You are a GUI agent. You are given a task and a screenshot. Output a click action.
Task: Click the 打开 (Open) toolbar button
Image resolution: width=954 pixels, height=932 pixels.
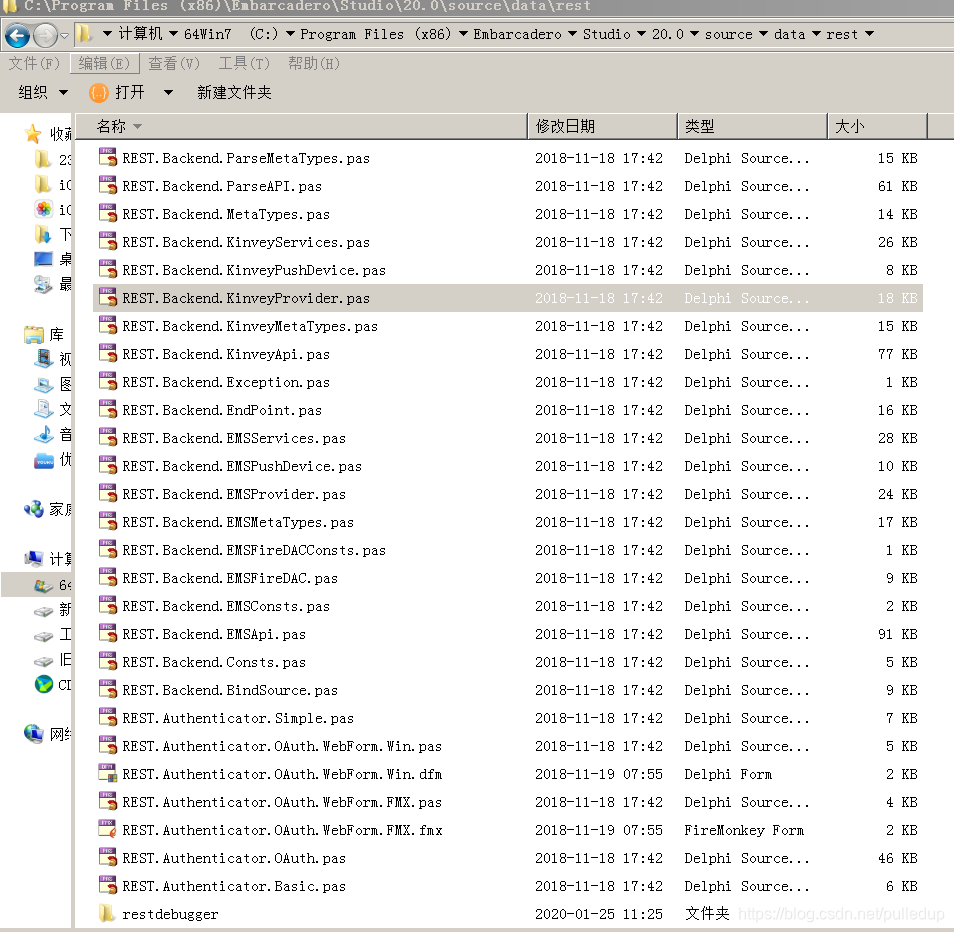[117, 92]
